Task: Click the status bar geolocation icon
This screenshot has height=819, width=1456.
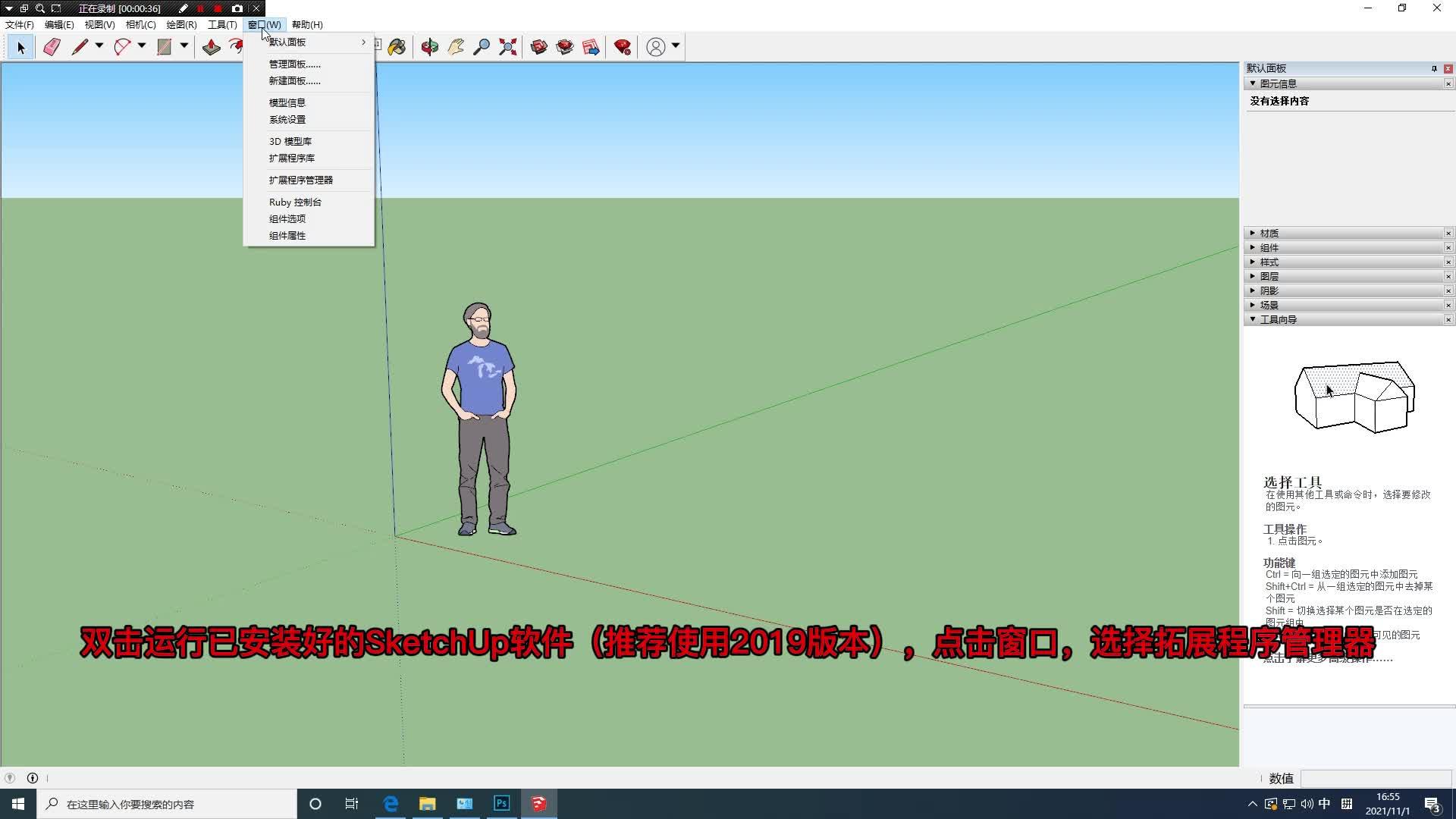Action: pos(10,778)
